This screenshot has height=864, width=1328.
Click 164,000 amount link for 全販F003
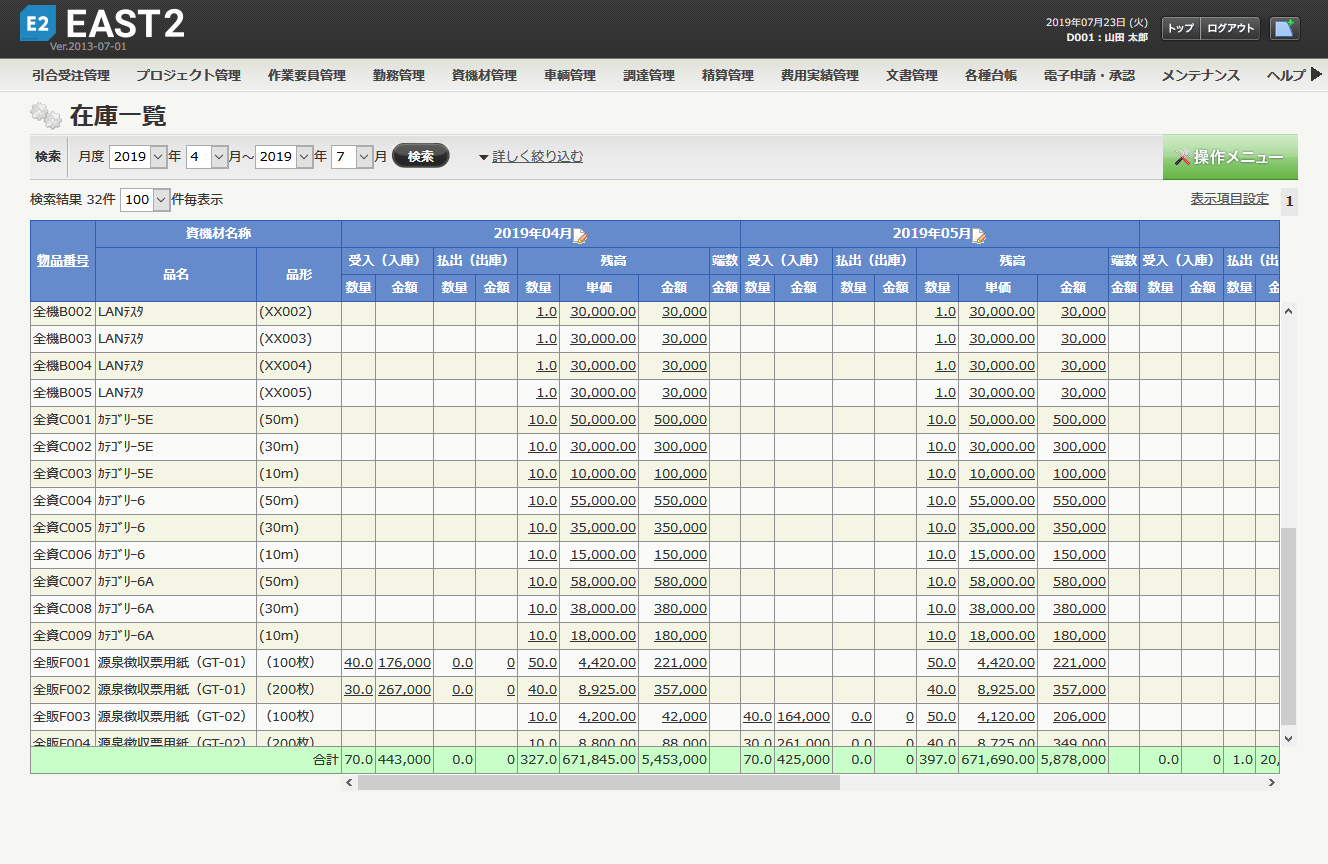click(x=803, y=716)
